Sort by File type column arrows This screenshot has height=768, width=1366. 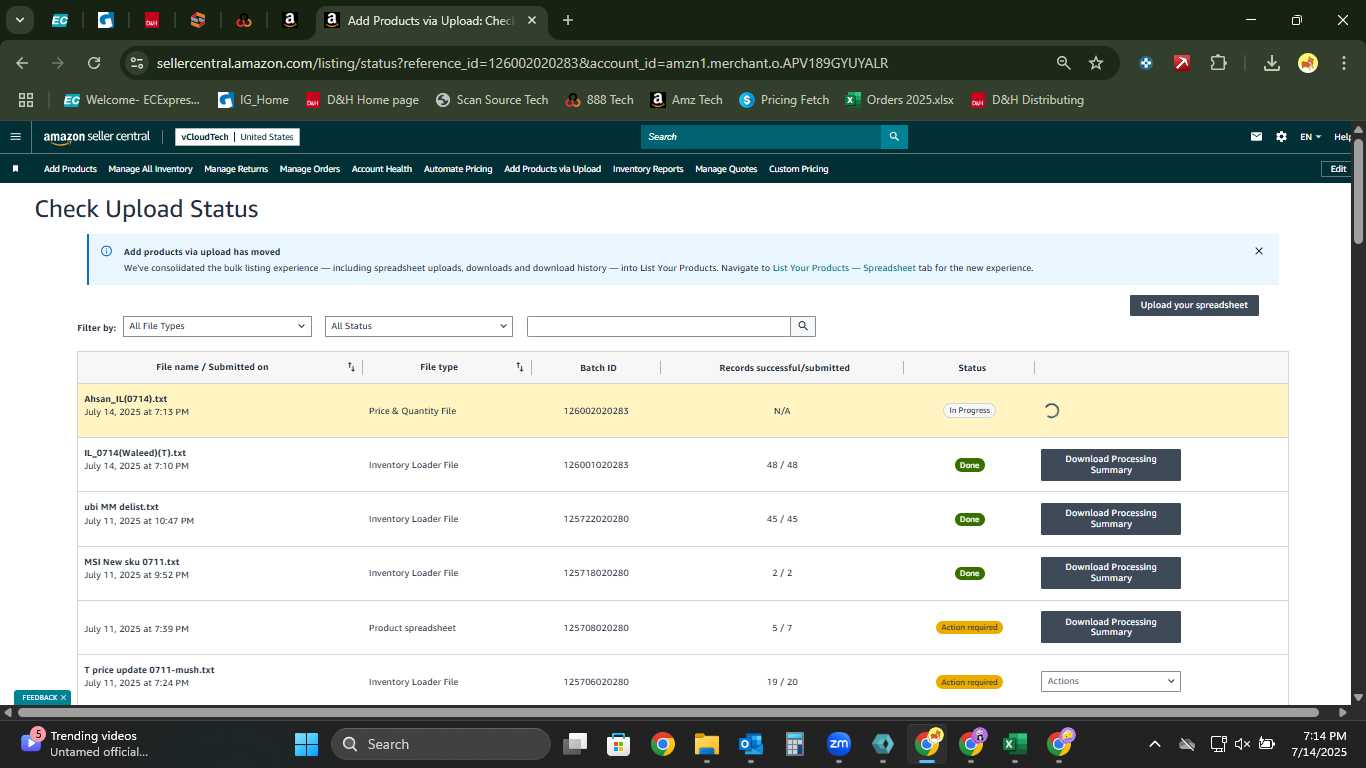(x=520, y=367)
